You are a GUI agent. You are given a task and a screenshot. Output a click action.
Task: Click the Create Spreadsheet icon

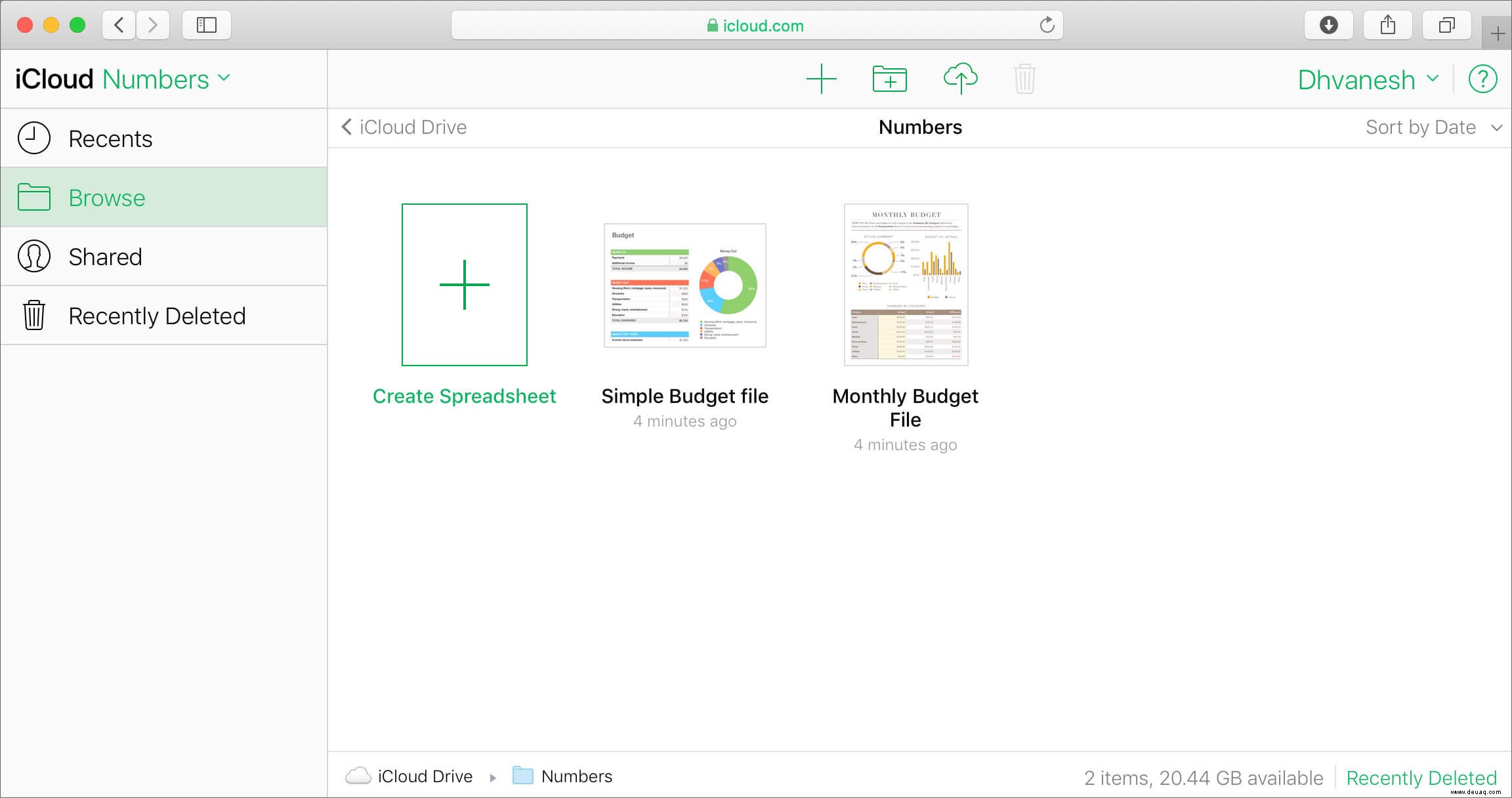pos(464,284)
